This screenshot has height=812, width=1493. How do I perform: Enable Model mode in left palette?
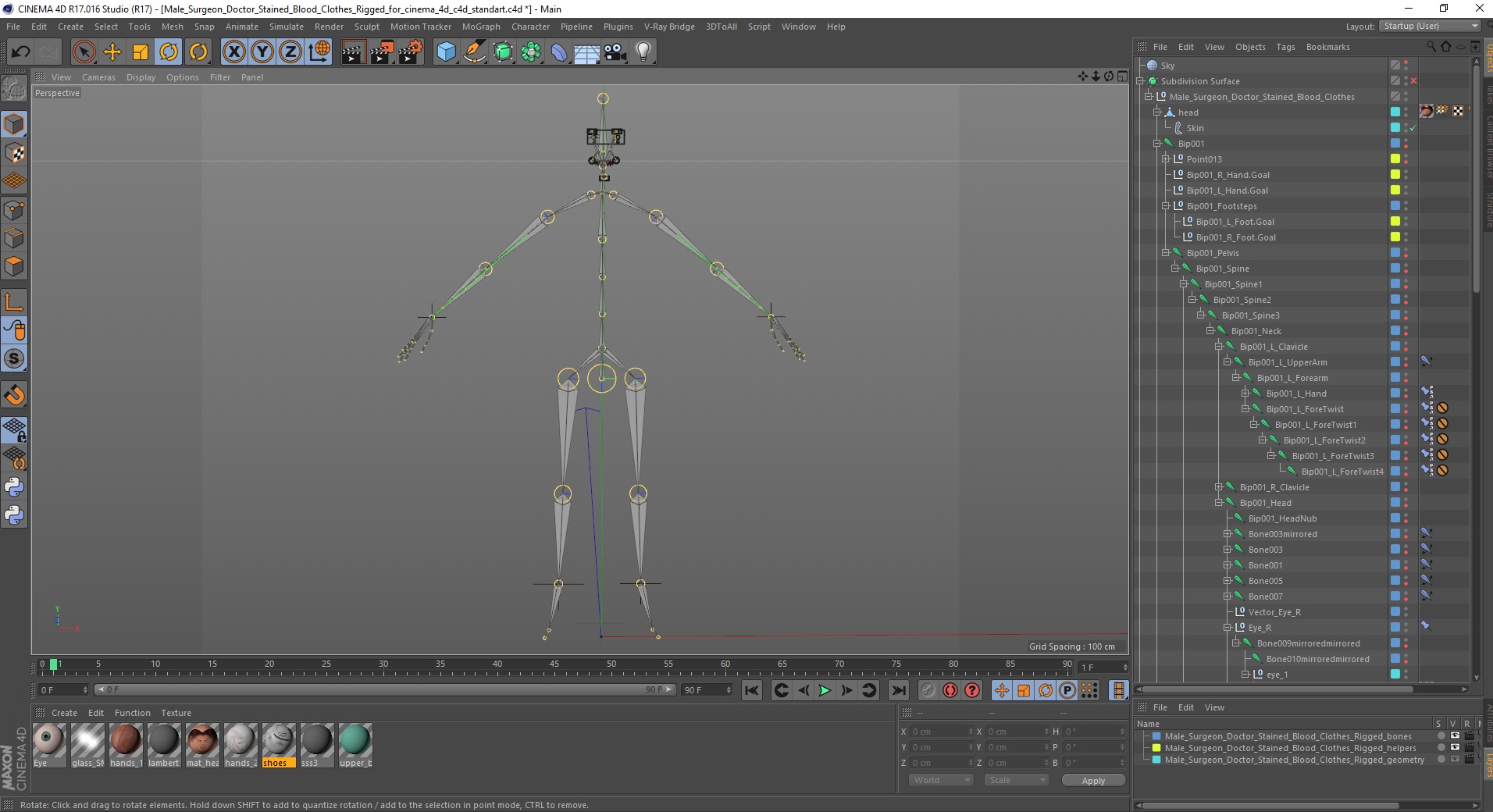pos(14,125)
